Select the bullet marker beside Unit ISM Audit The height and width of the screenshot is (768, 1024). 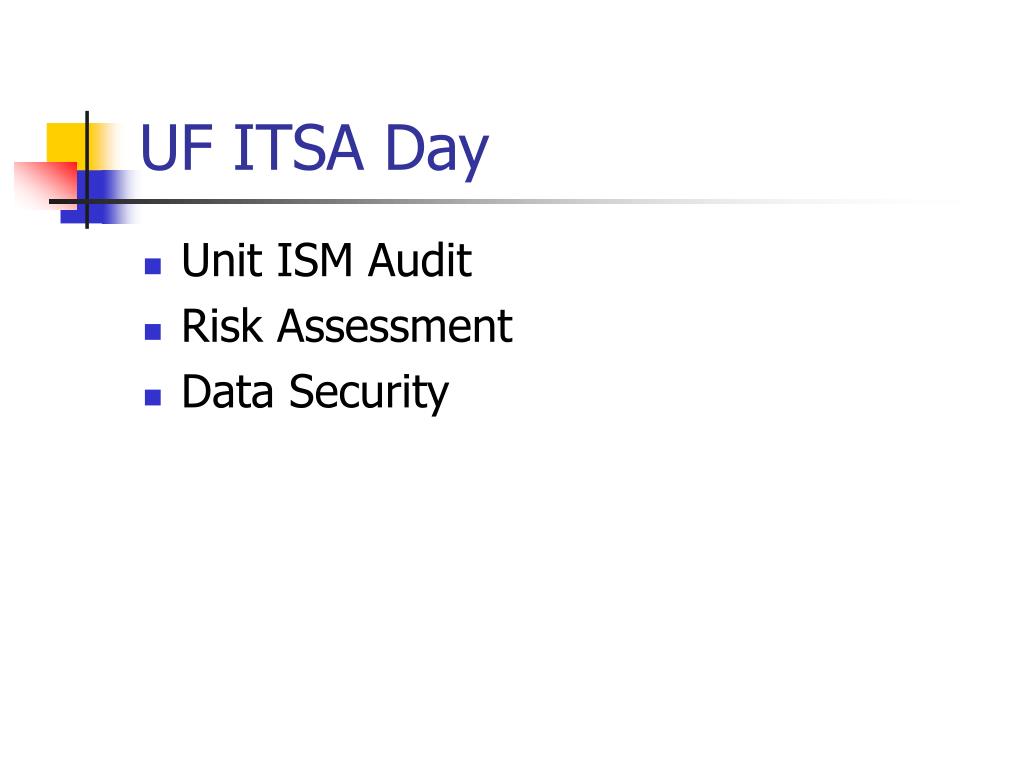153,266
